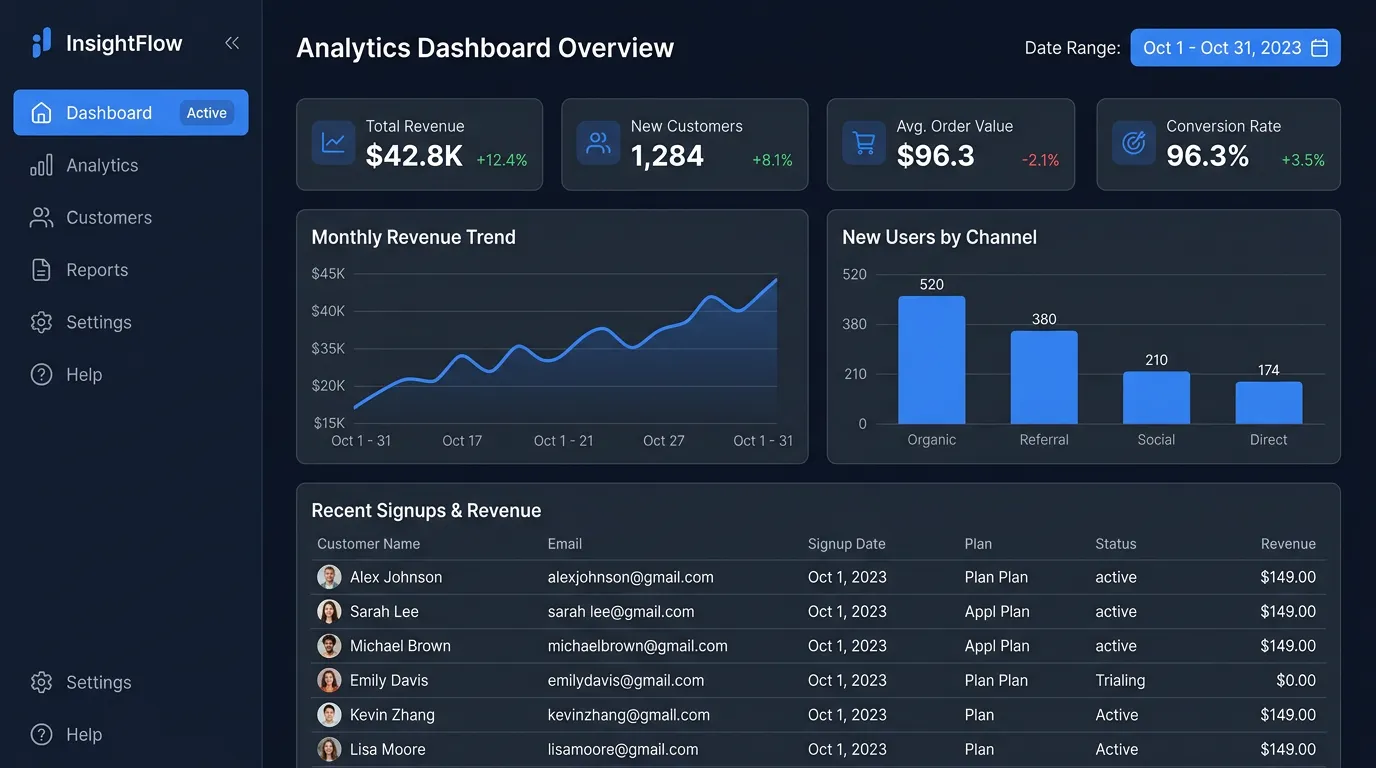Click the InsightFlow brand name
The image size is (1376, 768).
coord(124,43)
